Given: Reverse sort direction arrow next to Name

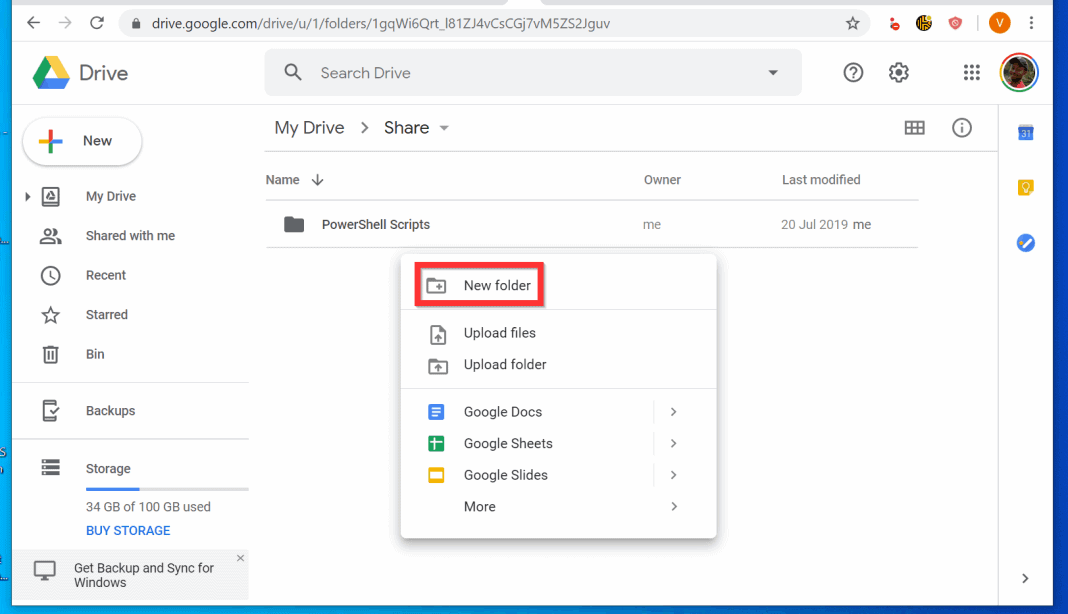Looking at the screenshot, I should pos(317,180).
